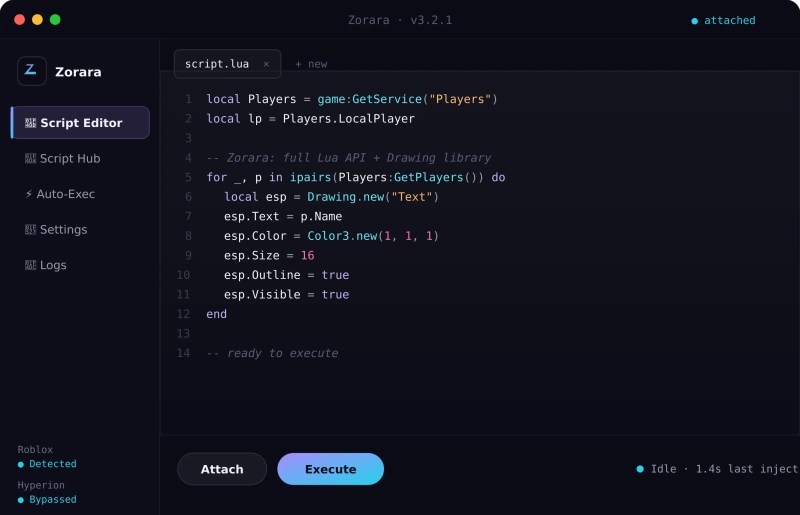Click the Zorara Z logo icon

click(x=32, y=71)
